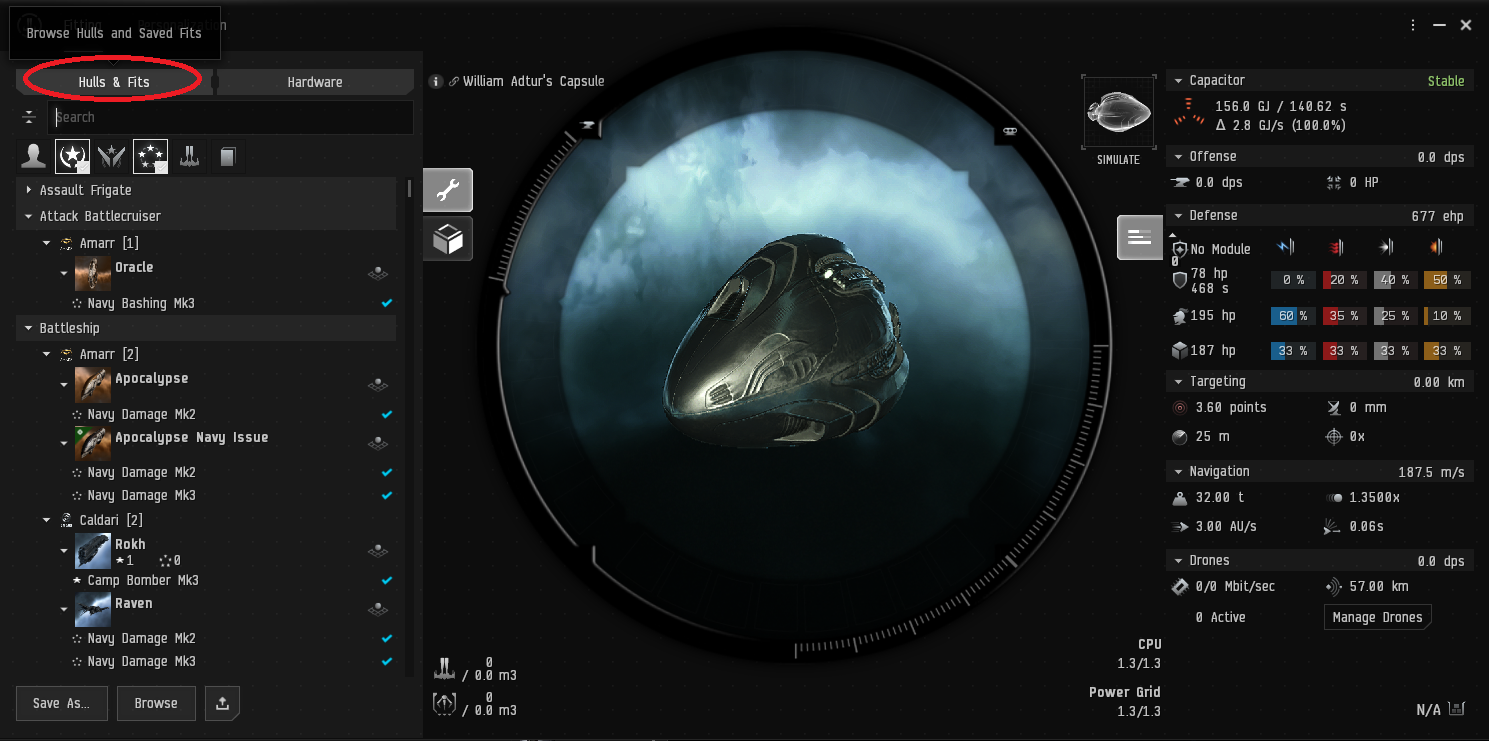The height and width of the screenshot is (741, 1489).
Task: Click the No Module shield booster icon
Action: [x=1179, y=249]
